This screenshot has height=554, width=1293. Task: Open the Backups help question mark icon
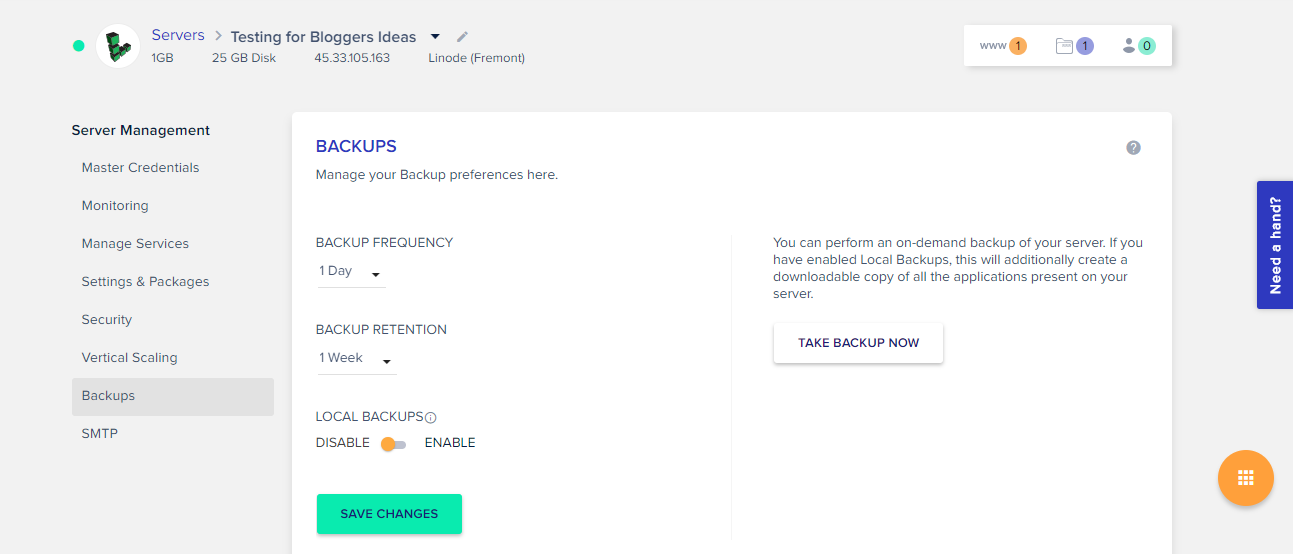tap(1133, 148)
